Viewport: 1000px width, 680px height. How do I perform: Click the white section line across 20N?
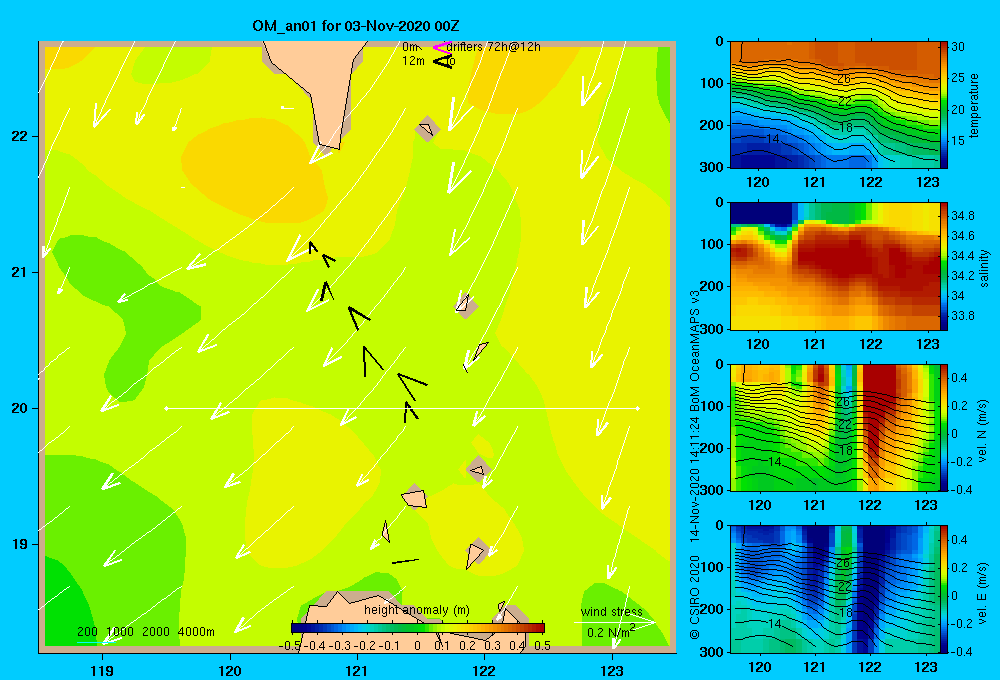pyautogui.click(x=402, y=408)
